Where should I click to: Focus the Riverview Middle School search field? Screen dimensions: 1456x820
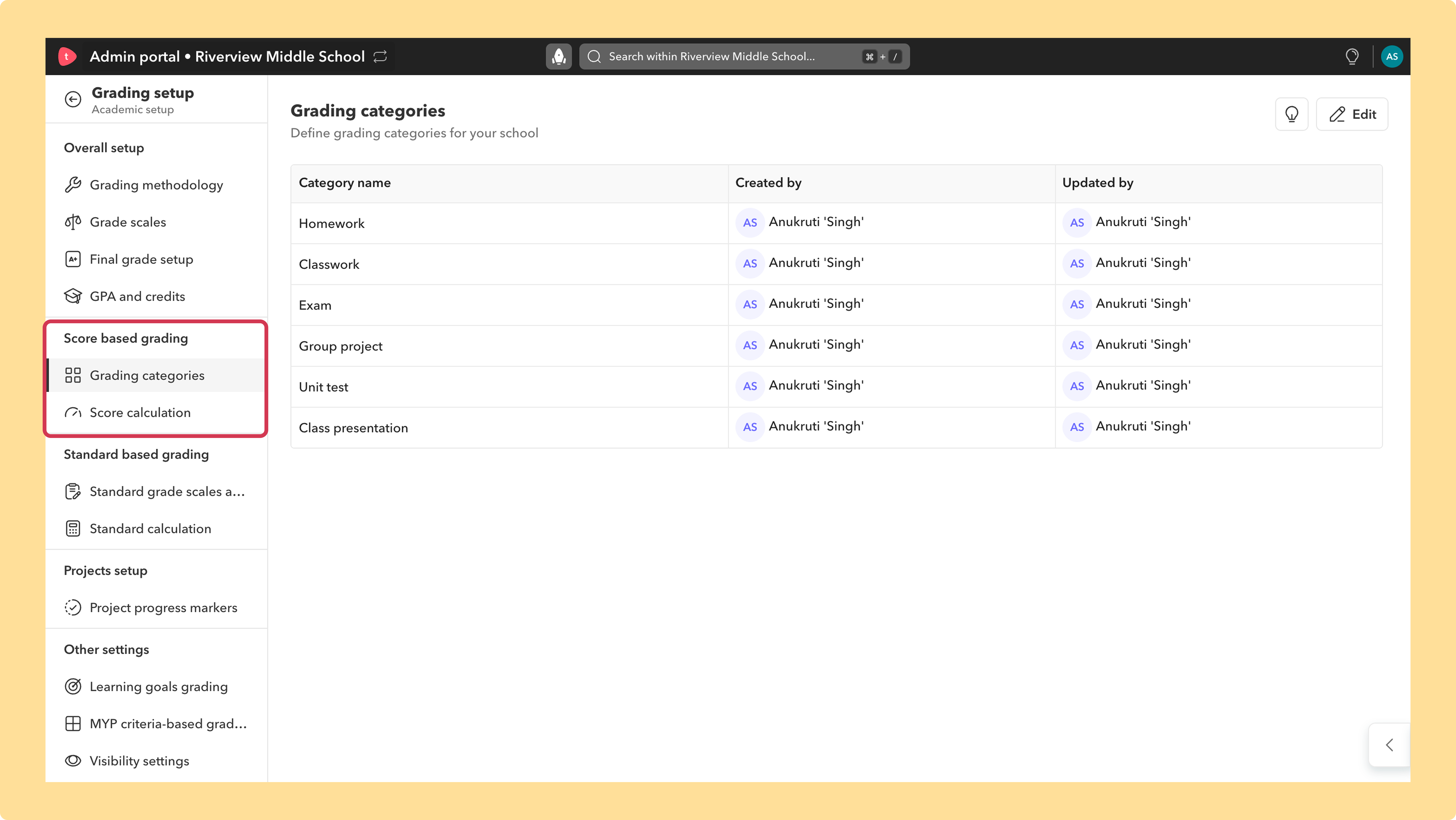744,56
